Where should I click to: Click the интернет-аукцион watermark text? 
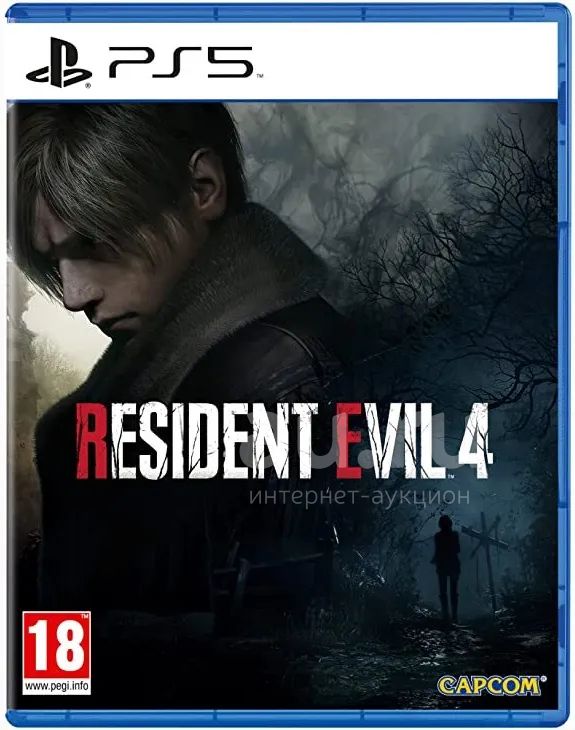point(359,497)
